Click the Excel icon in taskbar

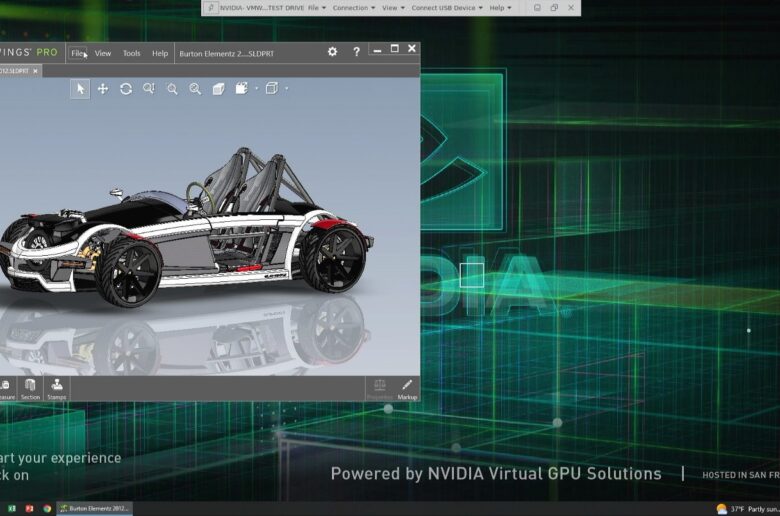click(x=12, y=509)
